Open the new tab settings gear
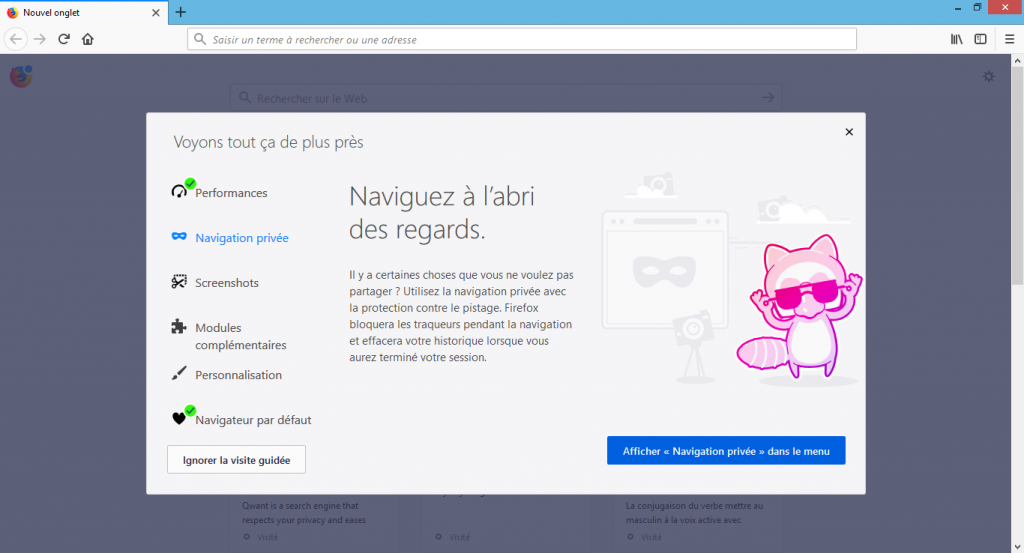The image size is (1024, 553). pyautogui.click(x=989, y=76)
